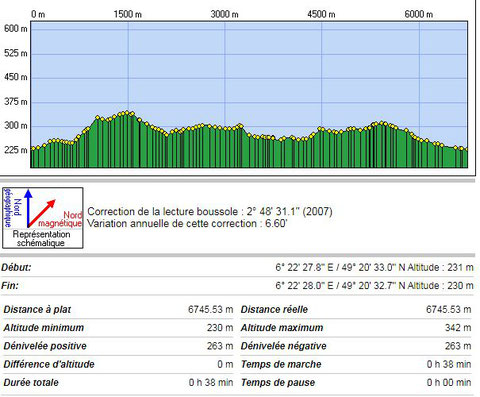Click the highest peak marker near 1500 m
This screenshot has height=397, width=480.
tap(127, 112)
